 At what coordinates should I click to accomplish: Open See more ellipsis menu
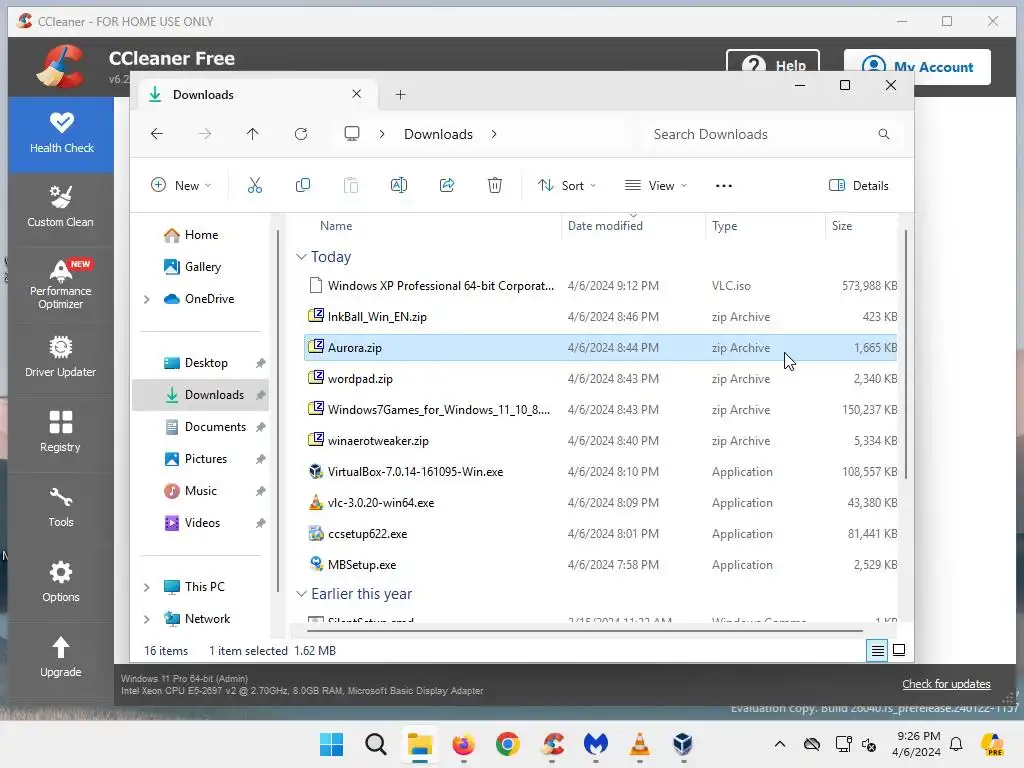pos(724,185)
